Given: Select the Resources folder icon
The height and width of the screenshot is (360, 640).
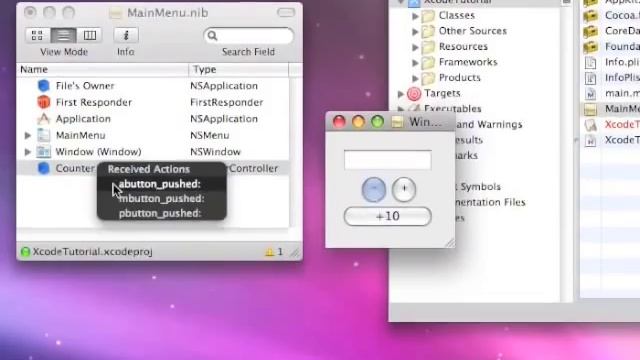Looking at the screenshot, I should coord(428,47).
